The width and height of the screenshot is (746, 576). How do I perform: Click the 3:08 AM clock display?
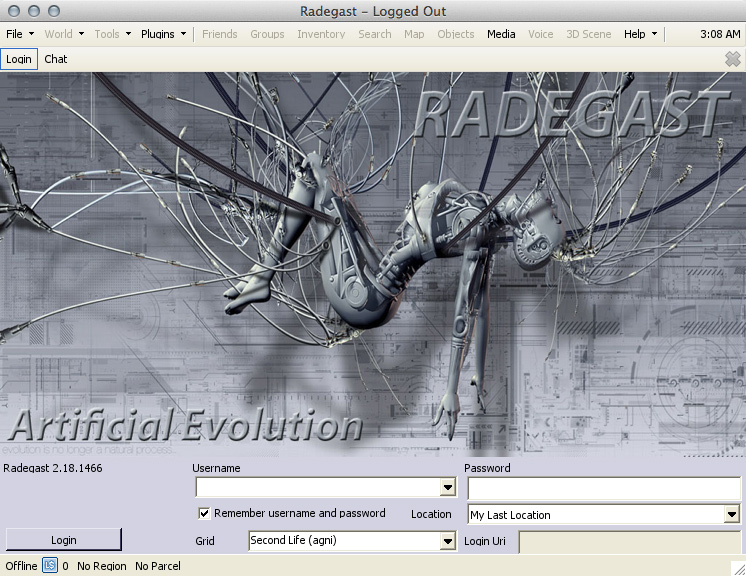coord(720,34)
